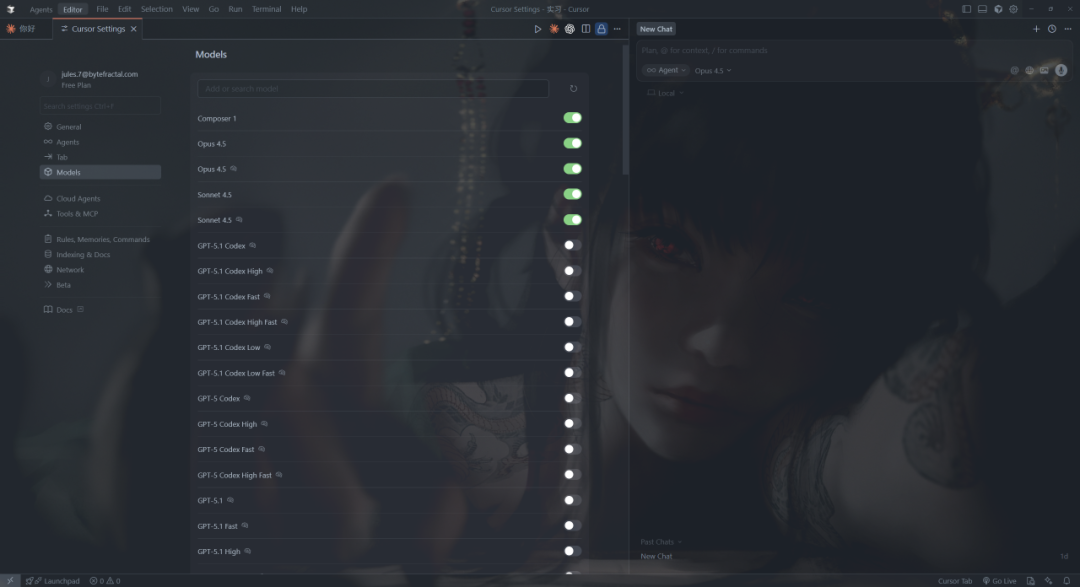Viewport: 1080px width, 587px height.
Task: Open Agents settings section
Action: coord(101,142)
